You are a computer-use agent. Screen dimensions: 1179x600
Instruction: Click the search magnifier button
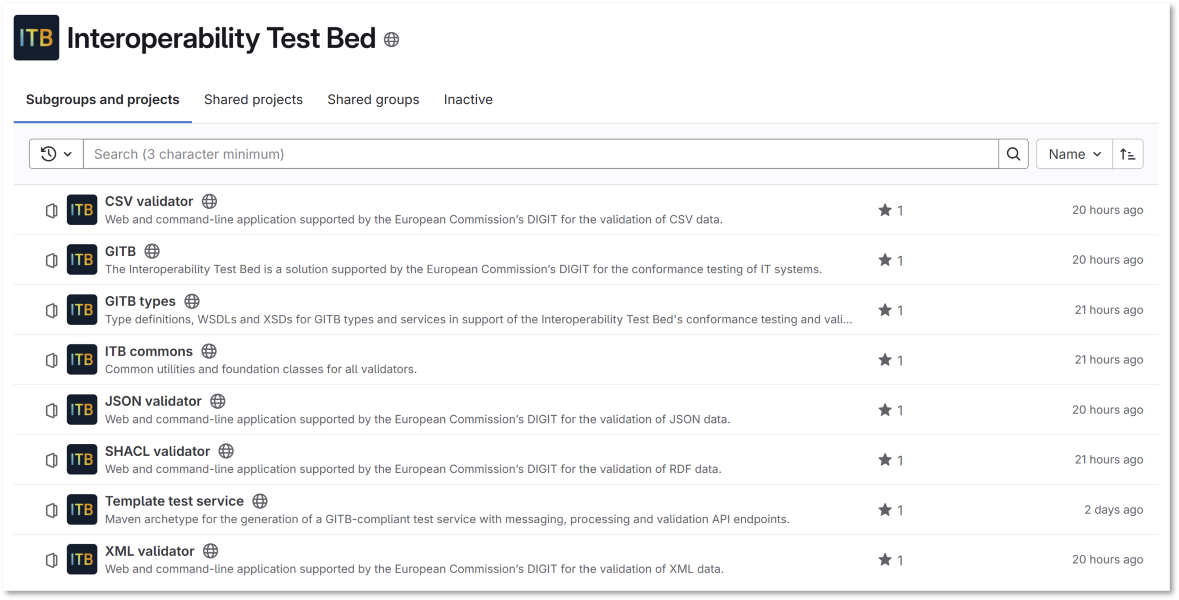click(x=1013, y=154)
